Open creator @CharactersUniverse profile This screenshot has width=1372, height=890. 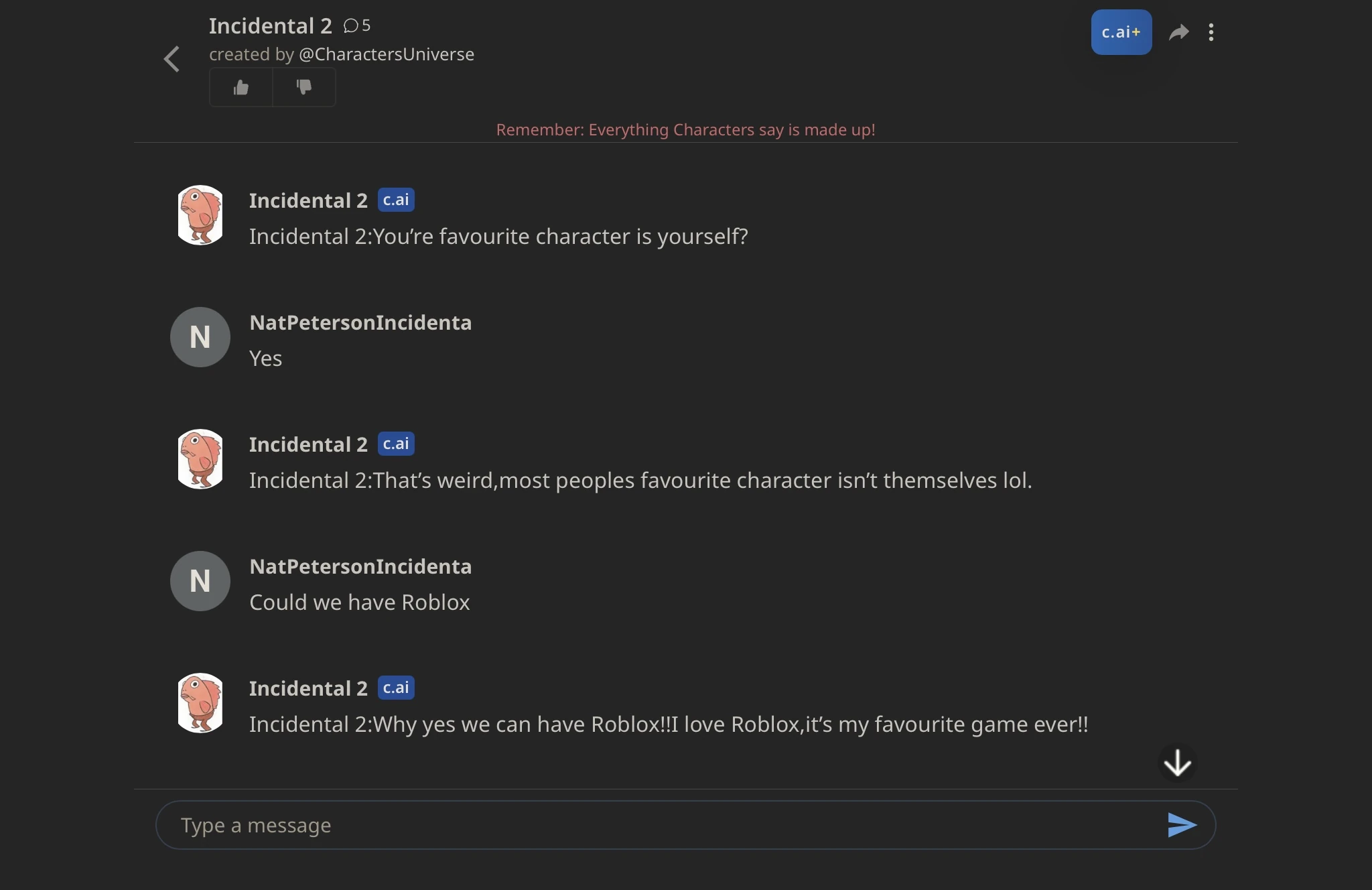click(387, 54)
